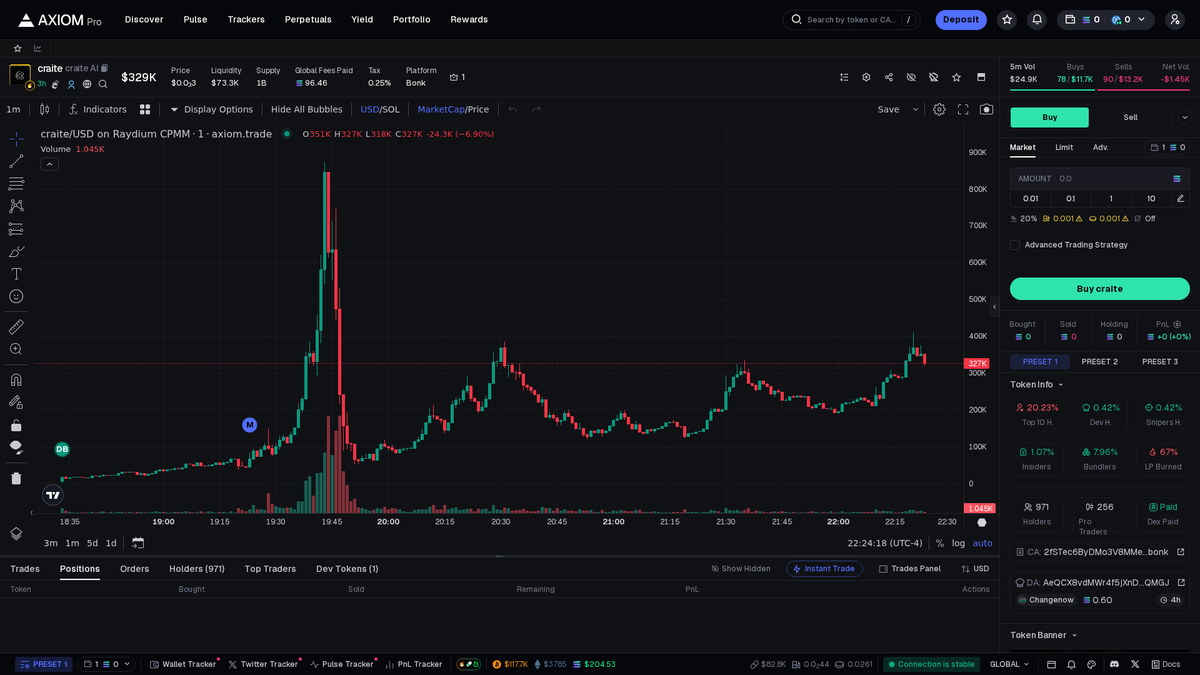Open the user profile icon

click(x=1175, y=19)
